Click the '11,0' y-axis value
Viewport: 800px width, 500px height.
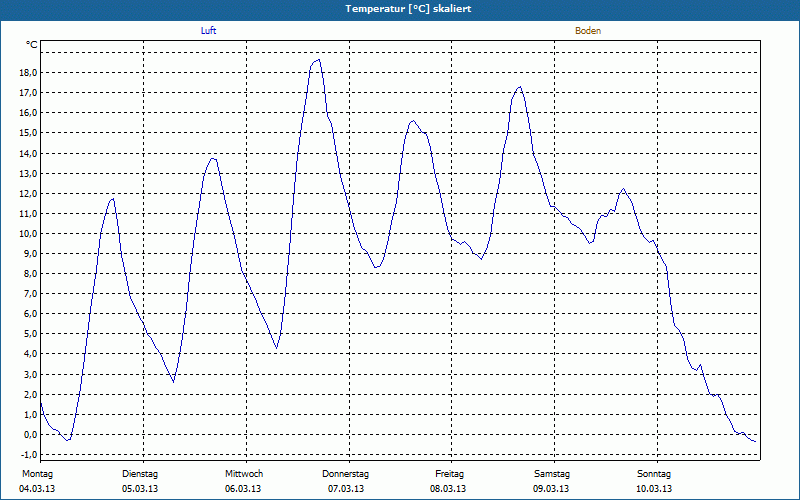coord(28,213)
